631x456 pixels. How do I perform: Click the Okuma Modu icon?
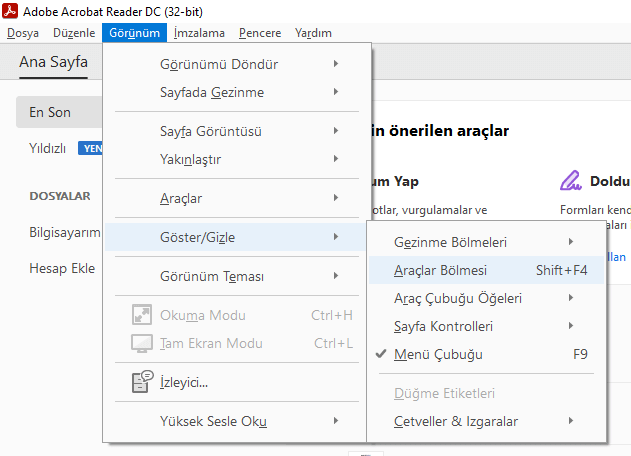(142, 315)
